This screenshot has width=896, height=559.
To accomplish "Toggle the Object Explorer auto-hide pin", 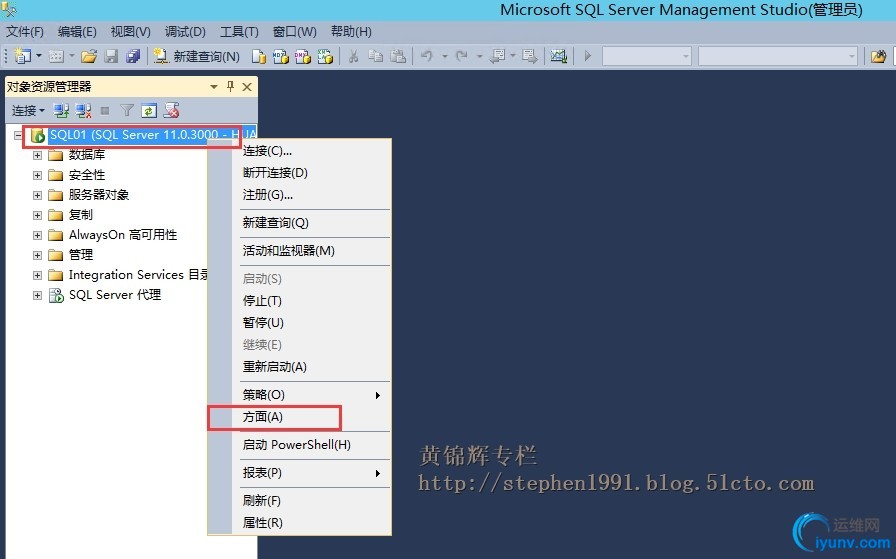I will click(230, 86).
